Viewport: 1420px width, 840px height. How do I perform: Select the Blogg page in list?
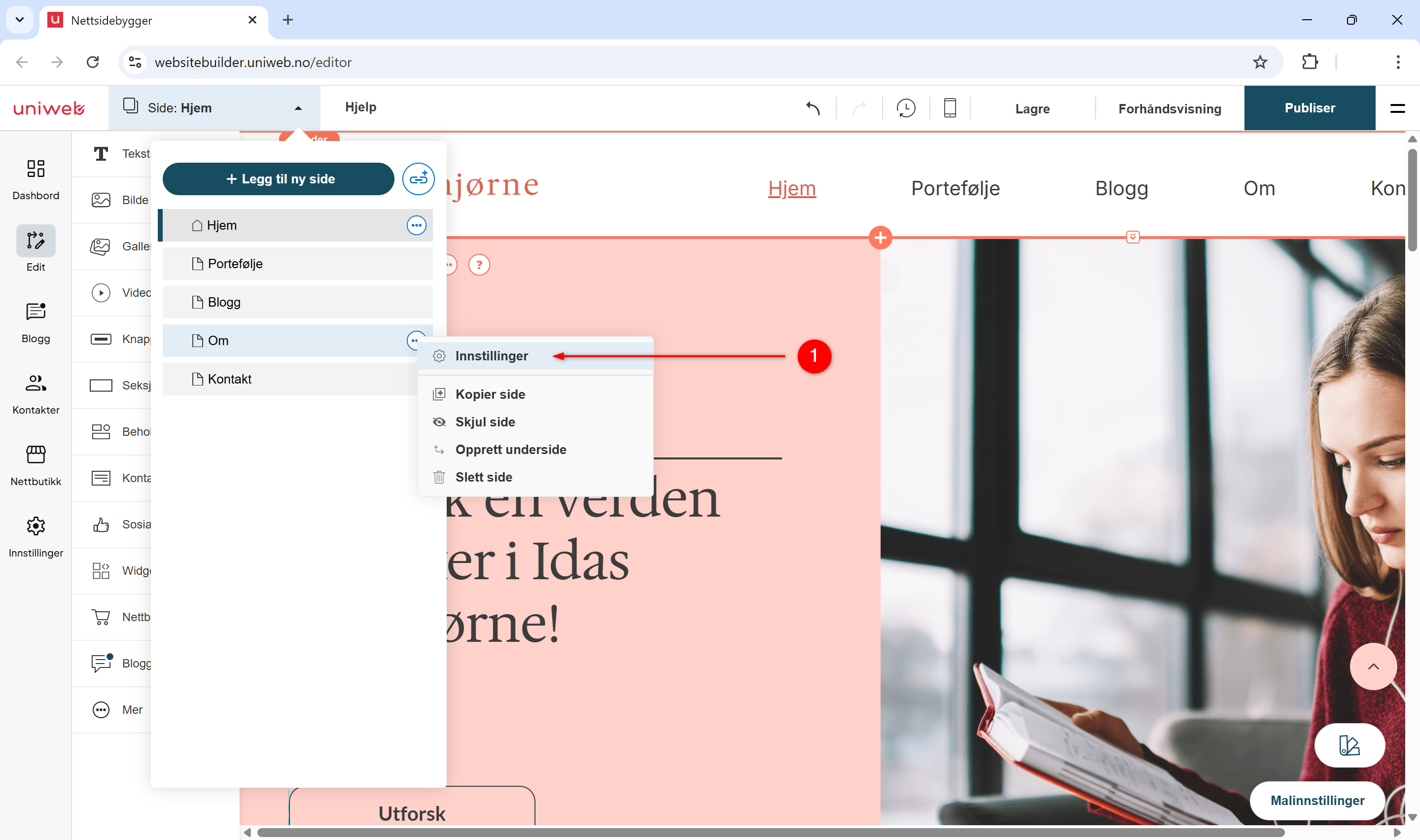[298, 302]
